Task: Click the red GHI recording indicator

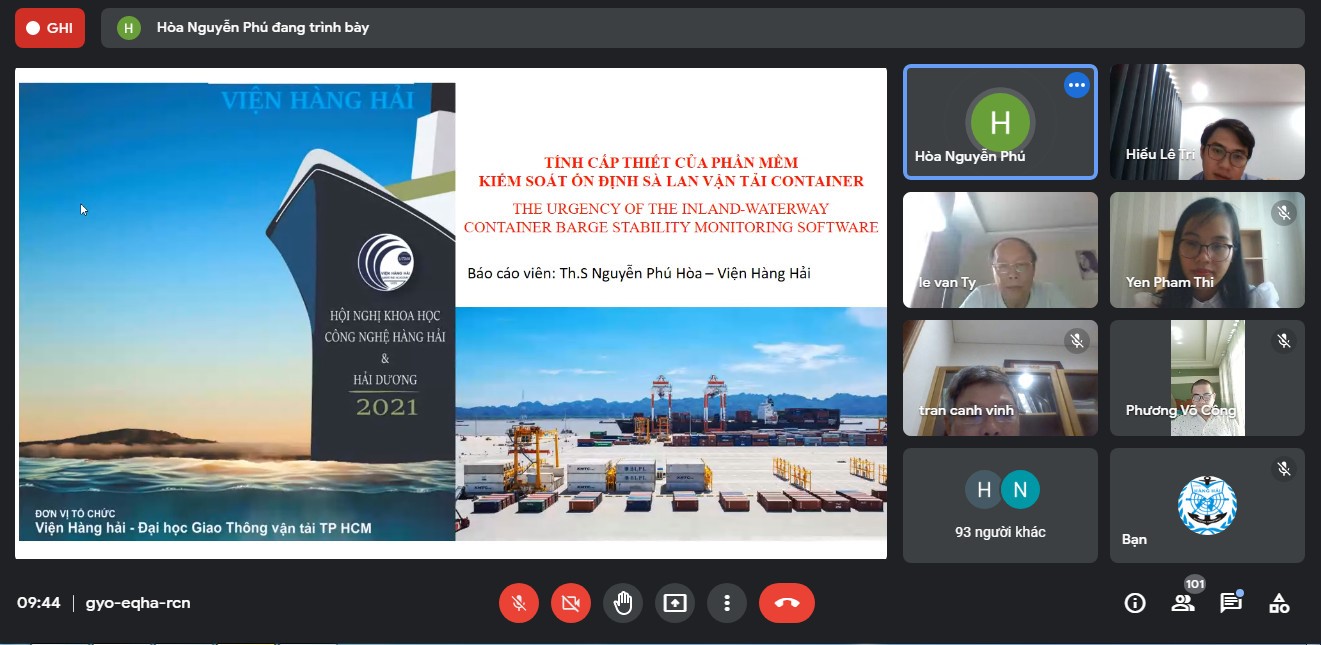Action: pos(50,28)
